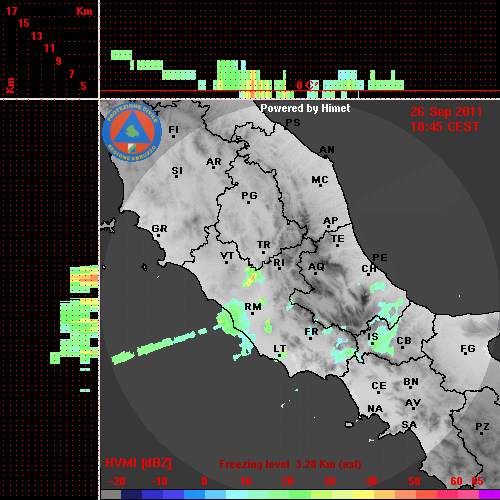Click the 13 km altitude label
Screen dimensions: 500x500
click(37, 36)
